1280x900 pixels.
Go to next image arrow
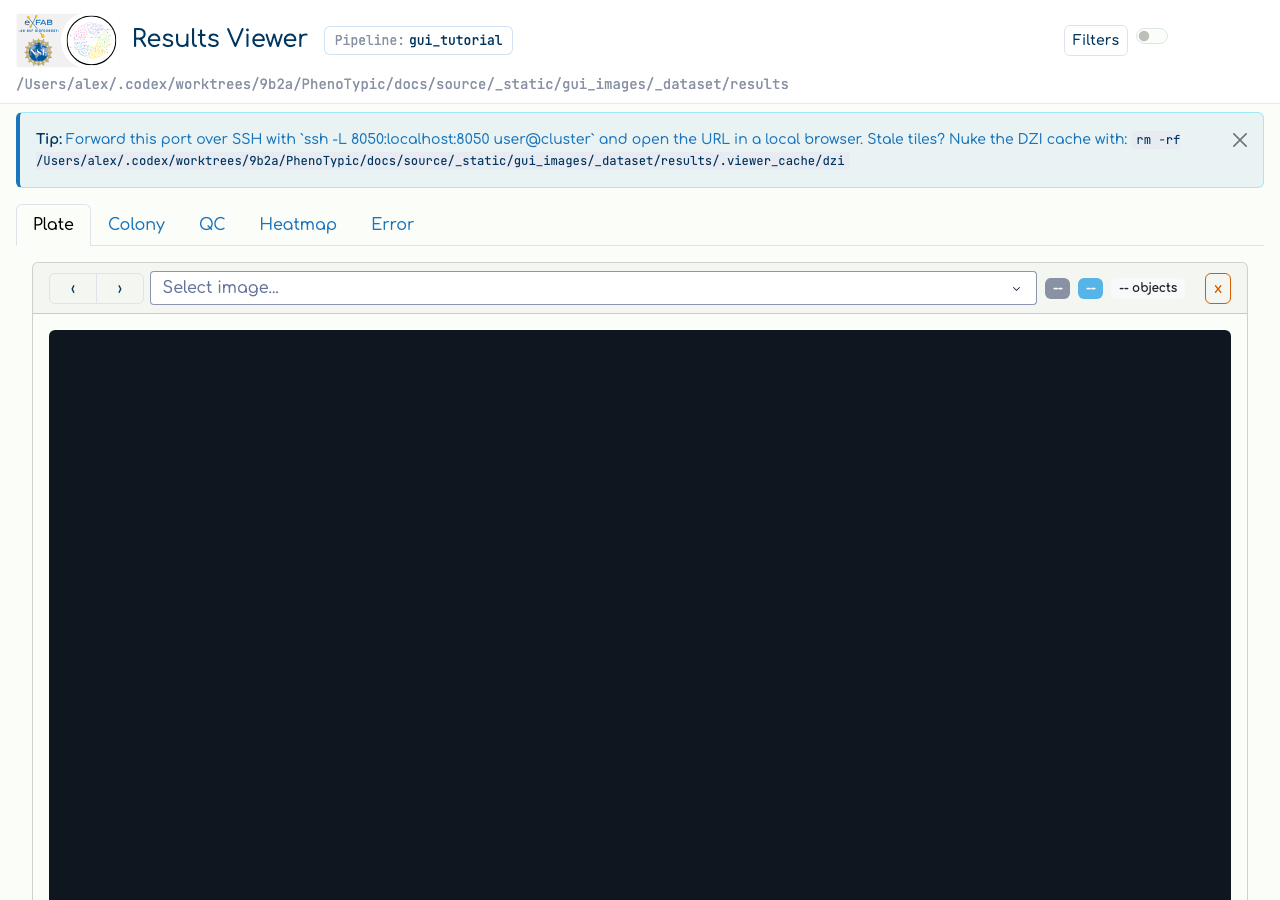120,288
